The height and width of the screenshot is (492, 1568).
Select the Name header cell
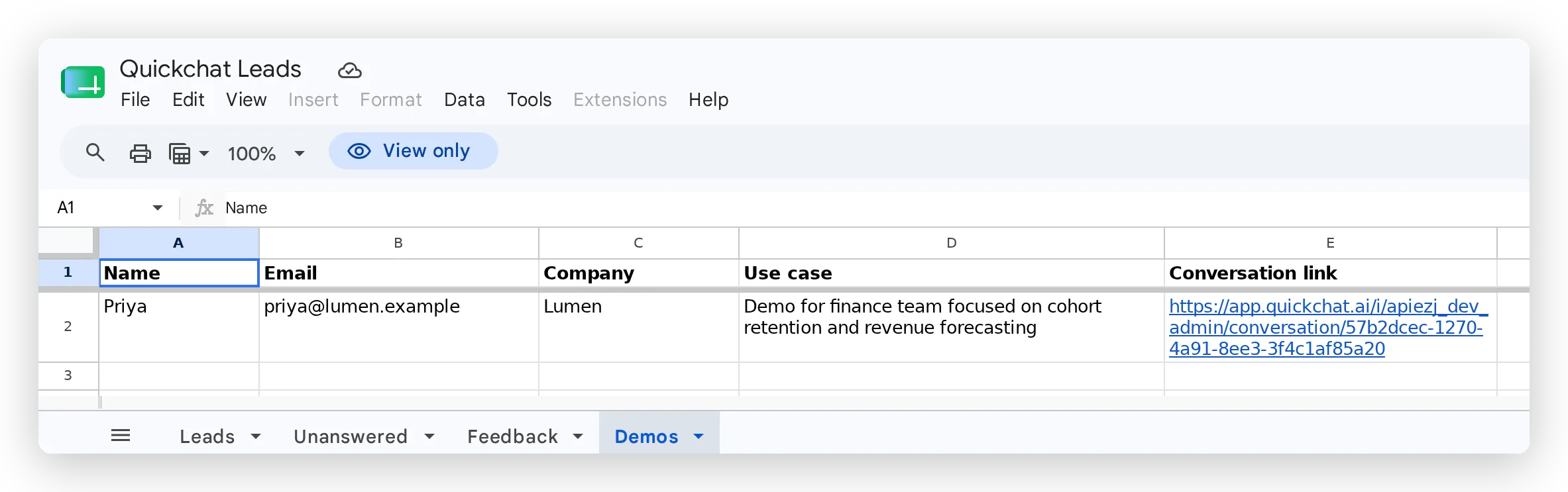click(178, 273)
